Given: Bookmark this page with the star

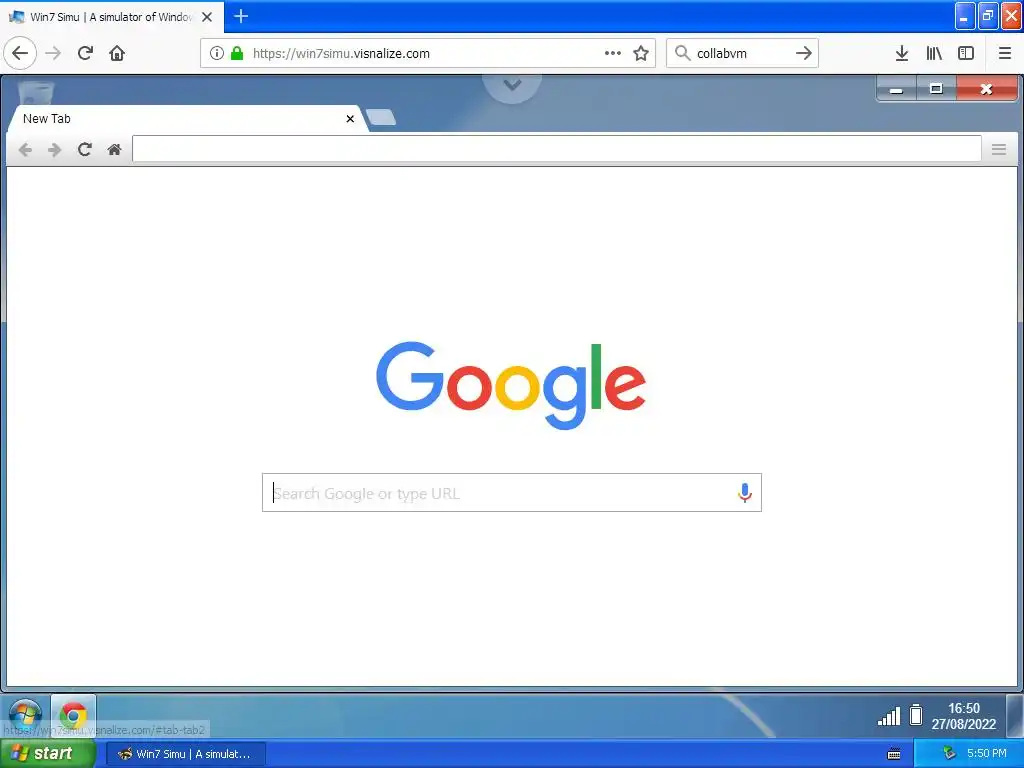Looking at the screenshot, I should pos(641,53).
